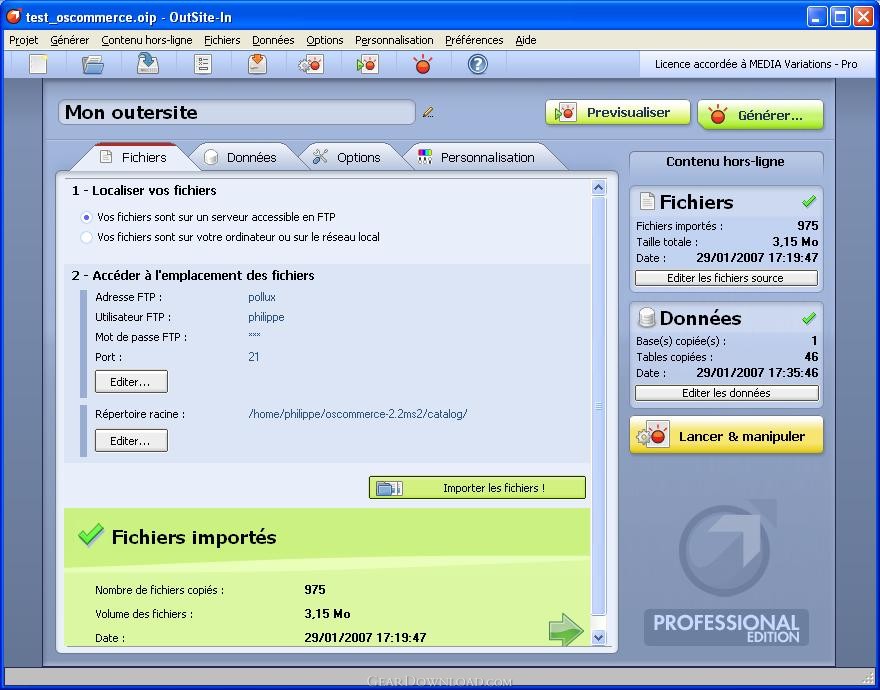Select local computer files radio option
Screen dimensions: 880x690
coord(86,237)
